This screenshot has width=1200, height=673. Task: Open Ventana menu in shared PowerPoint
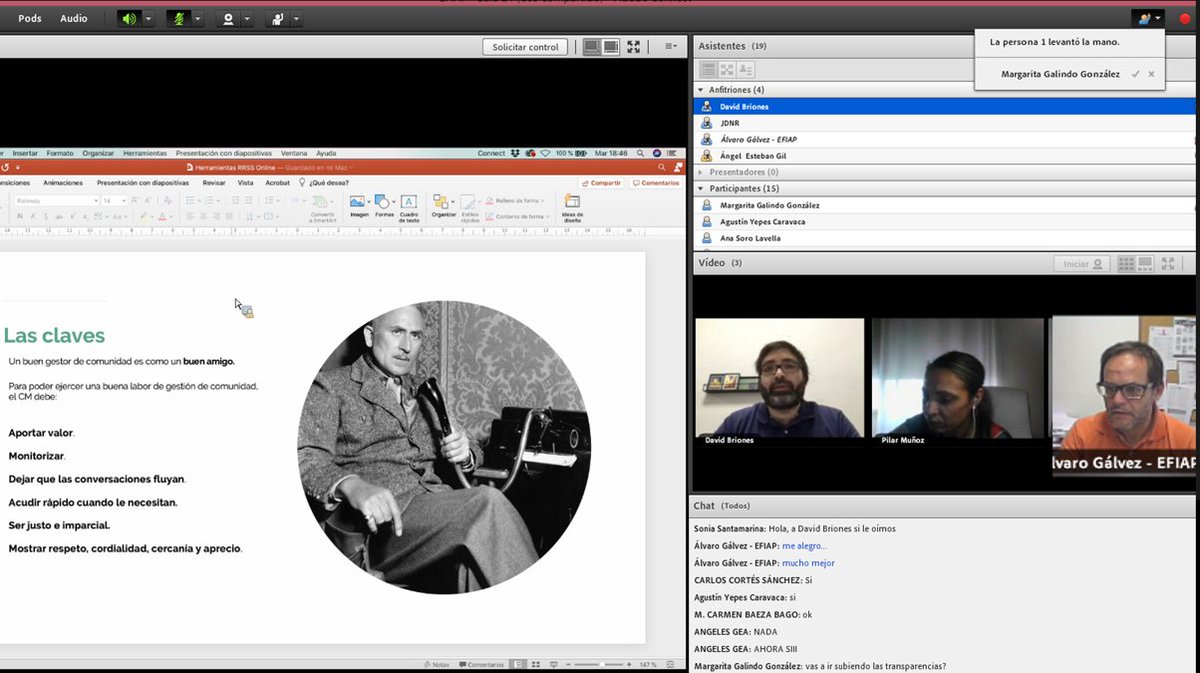(294, 153)
